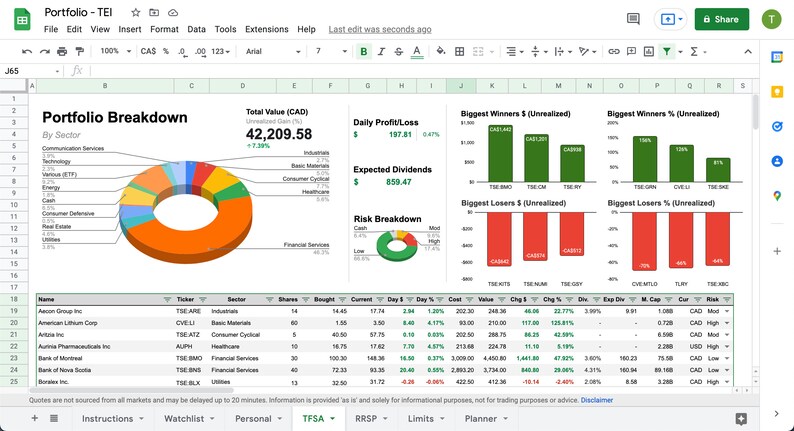The image size is (794, 431).
Task: Switch to the Planner sheet tab
Action: [x=486, y=418]
